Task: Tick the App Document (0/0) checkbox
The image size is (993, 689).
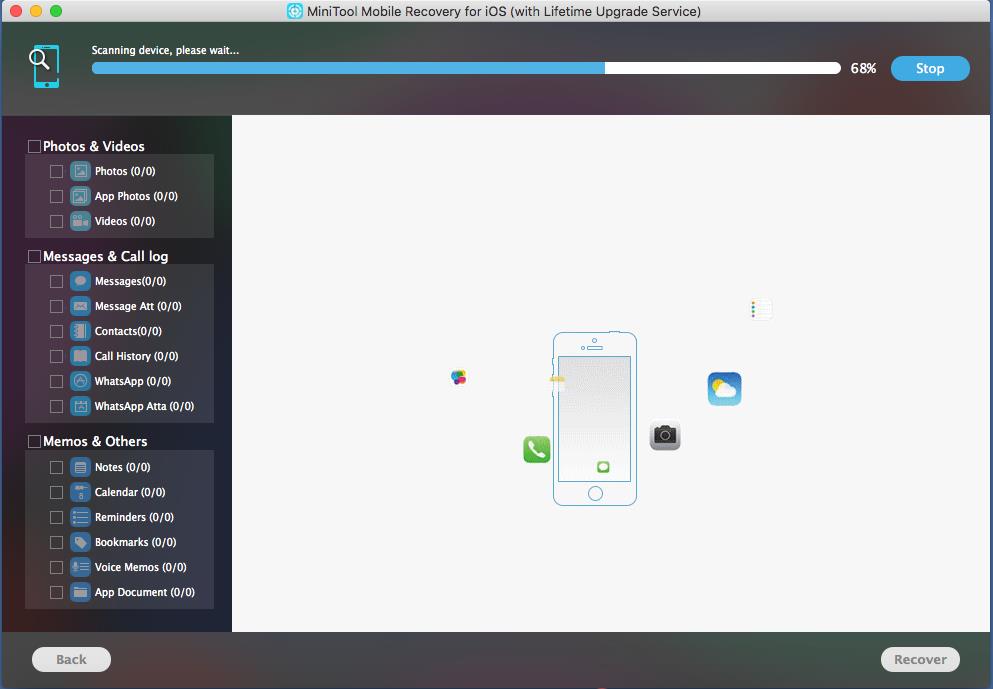Action: [56, 593]
